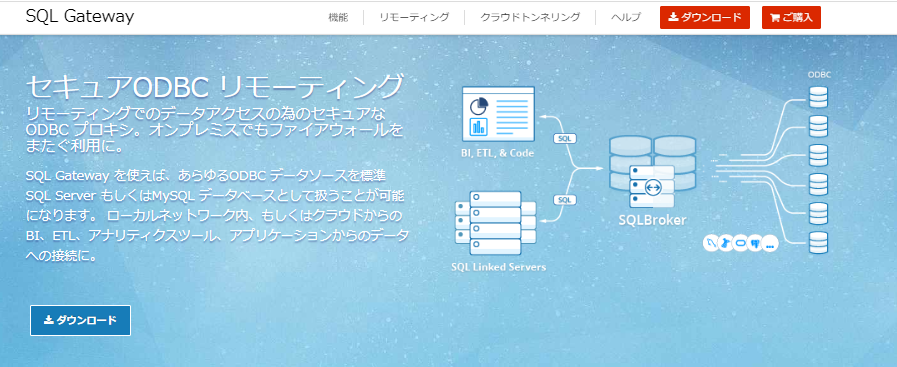The height and width of the screenshot is (367, 897).
Task: Click the red ダウンロード button in header
Action: [705, 18]
